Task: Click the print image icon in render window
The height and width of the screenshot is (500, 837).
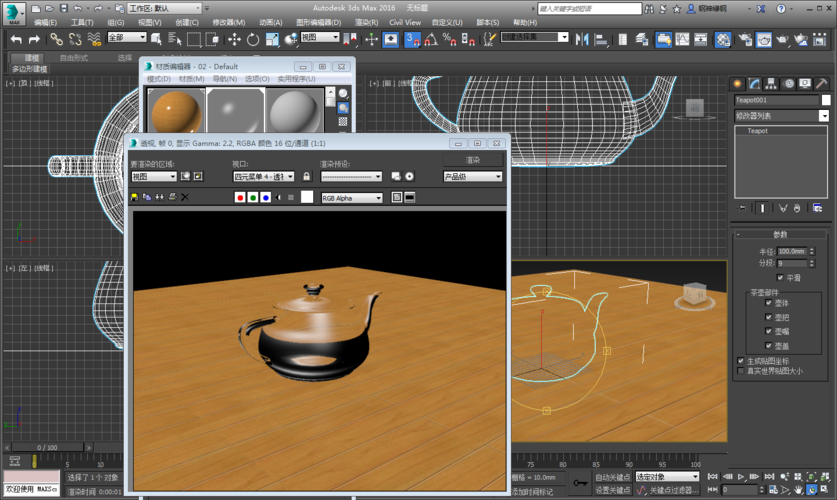Action: coord(172,198)
